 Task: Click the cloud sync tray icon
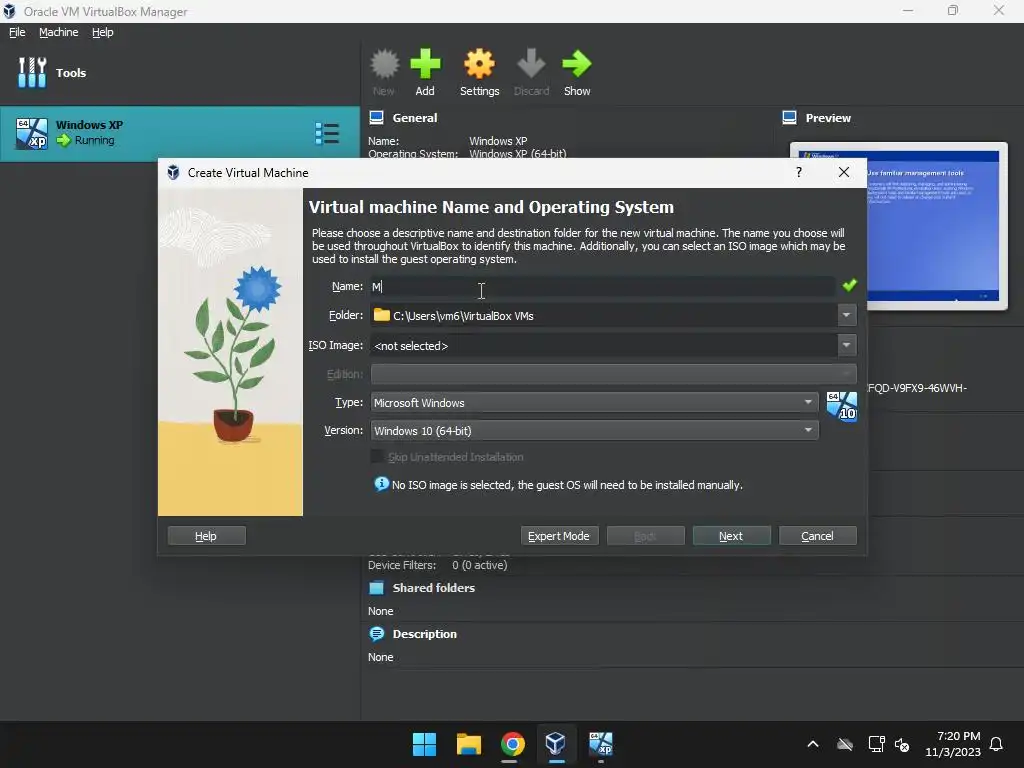point(845,744)
